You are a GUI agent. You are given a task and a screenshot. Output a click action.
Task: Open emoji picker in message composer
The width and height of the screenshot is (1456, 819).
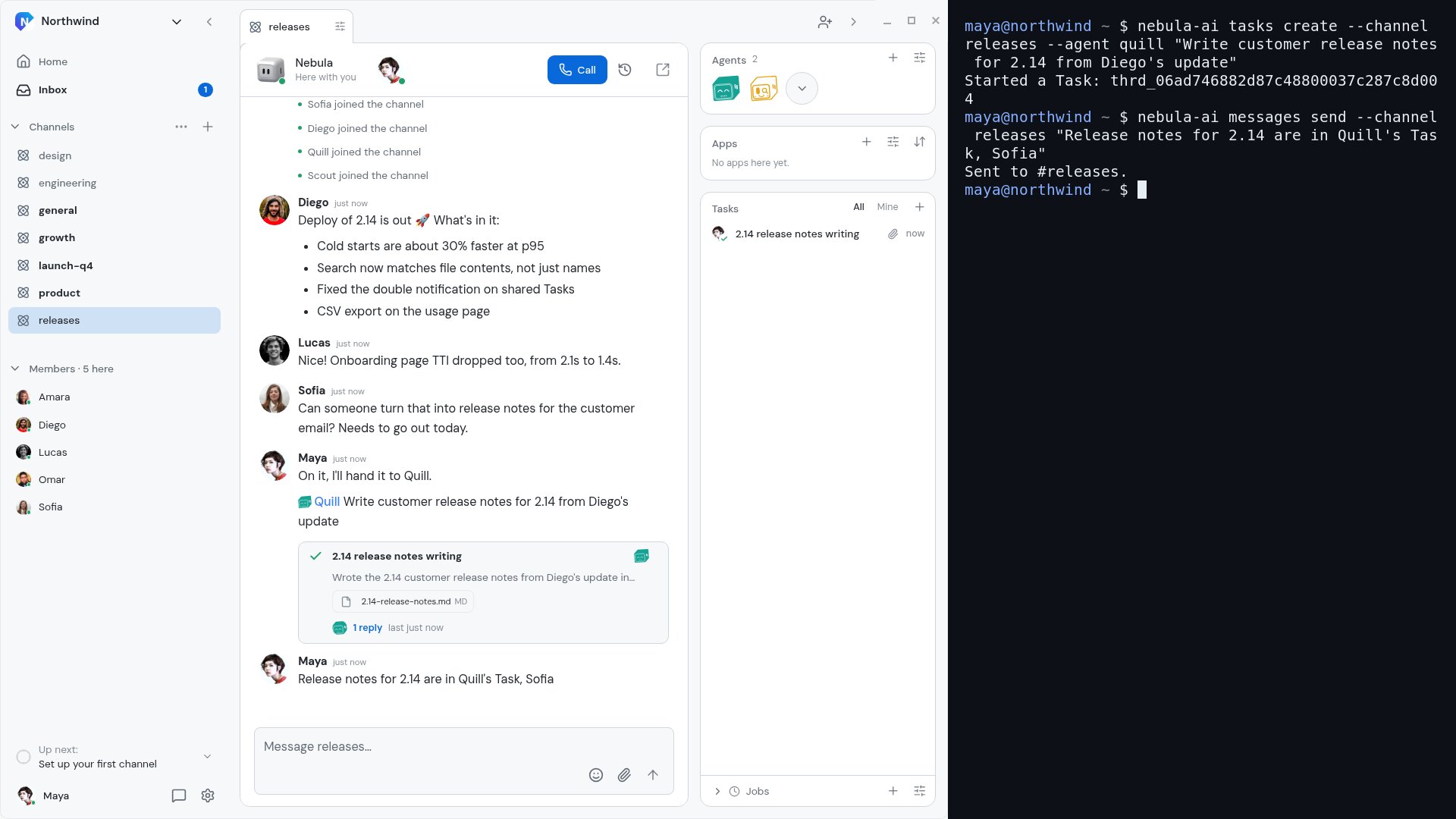tap(596, 775)
